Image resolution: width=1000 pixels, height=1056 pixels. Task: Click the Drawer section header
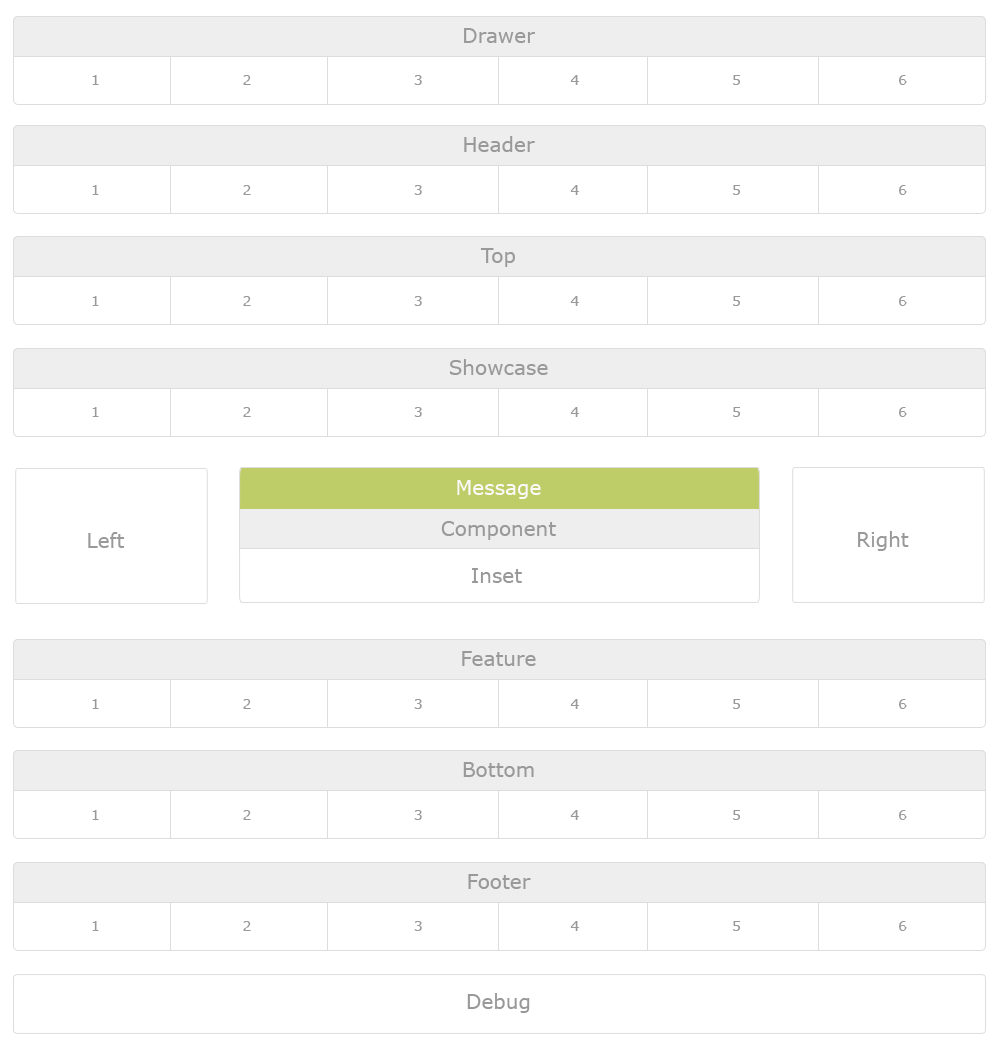point(498,37)
